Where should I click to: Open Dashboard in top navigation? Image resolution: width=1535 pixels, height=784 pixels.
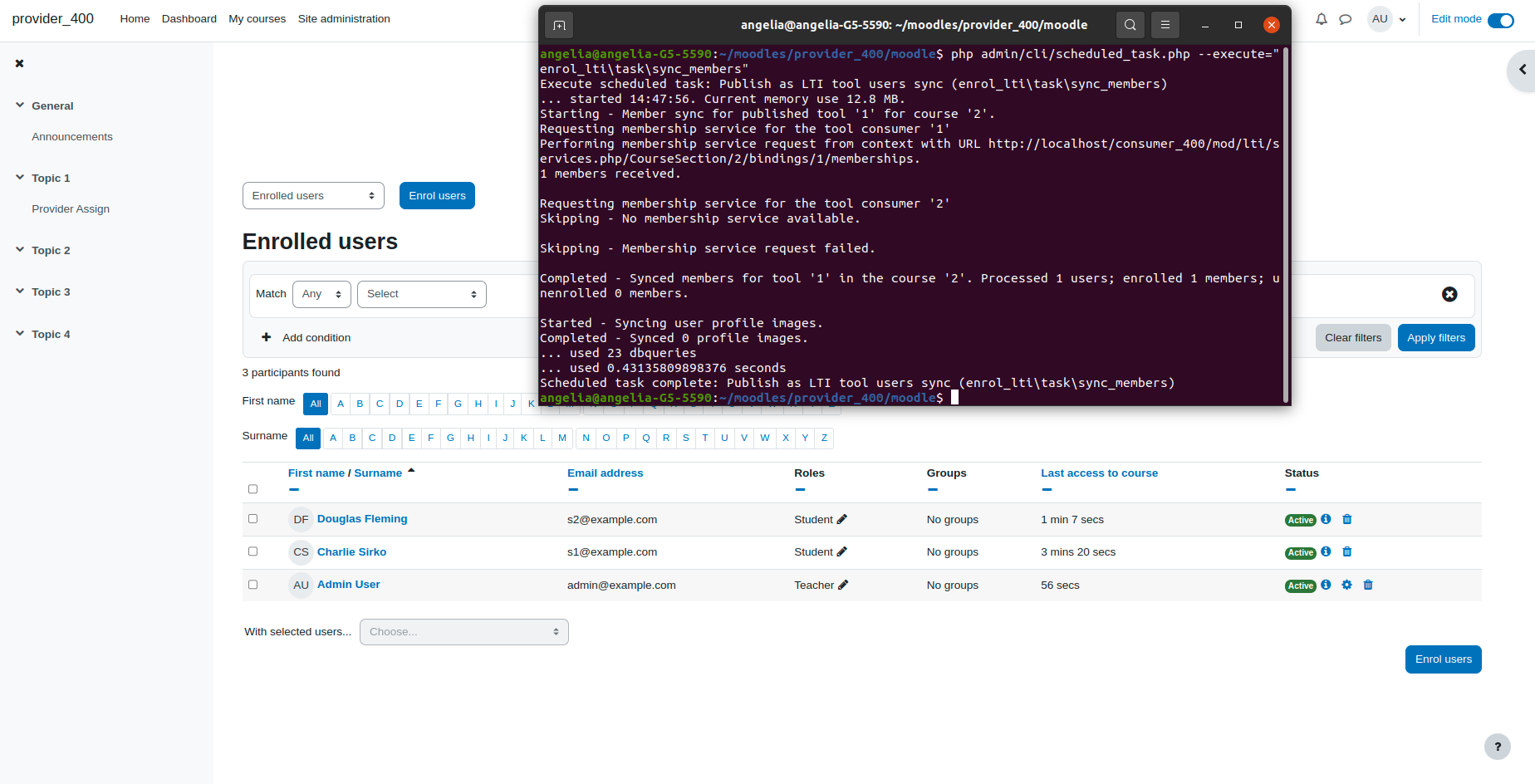click(x=189, y=19)
